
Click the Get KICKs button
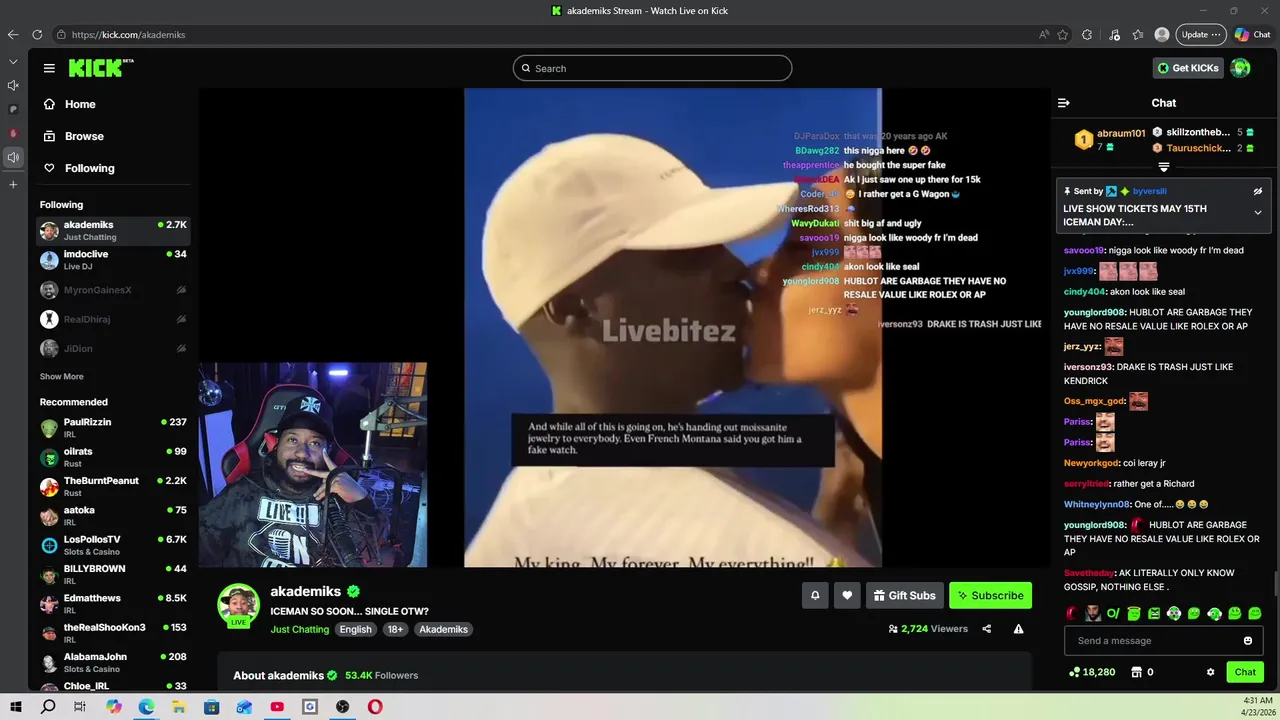(x=1188, y=68)
